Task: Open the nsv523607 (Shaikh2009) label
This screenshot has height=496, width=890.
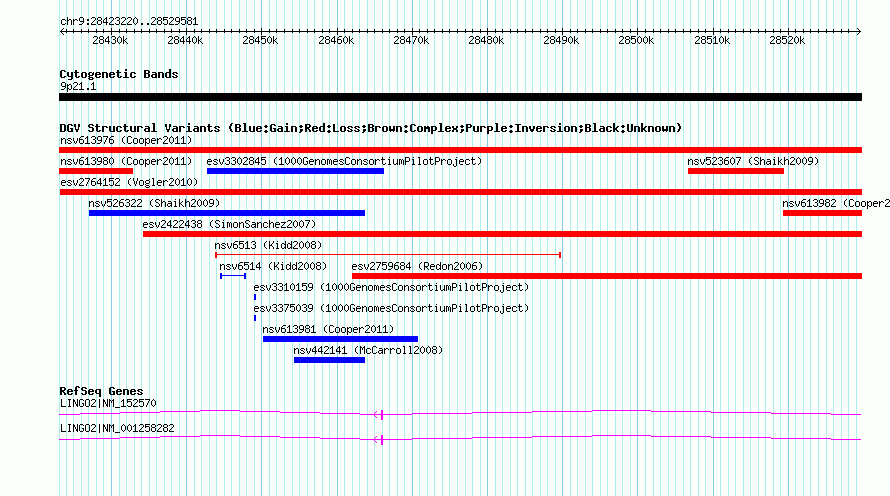Action: (x=753, y=161)
